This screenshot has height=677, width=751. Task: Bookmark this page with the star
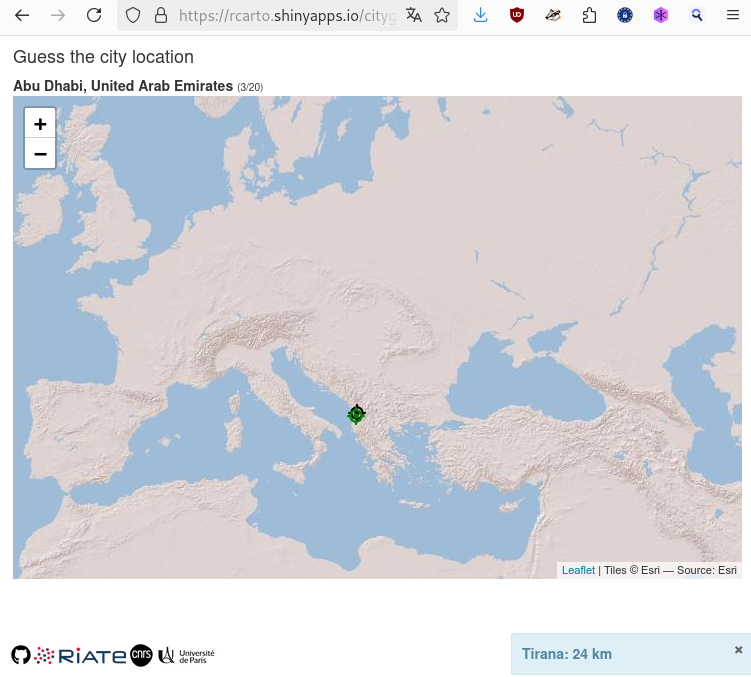[442, 16]
